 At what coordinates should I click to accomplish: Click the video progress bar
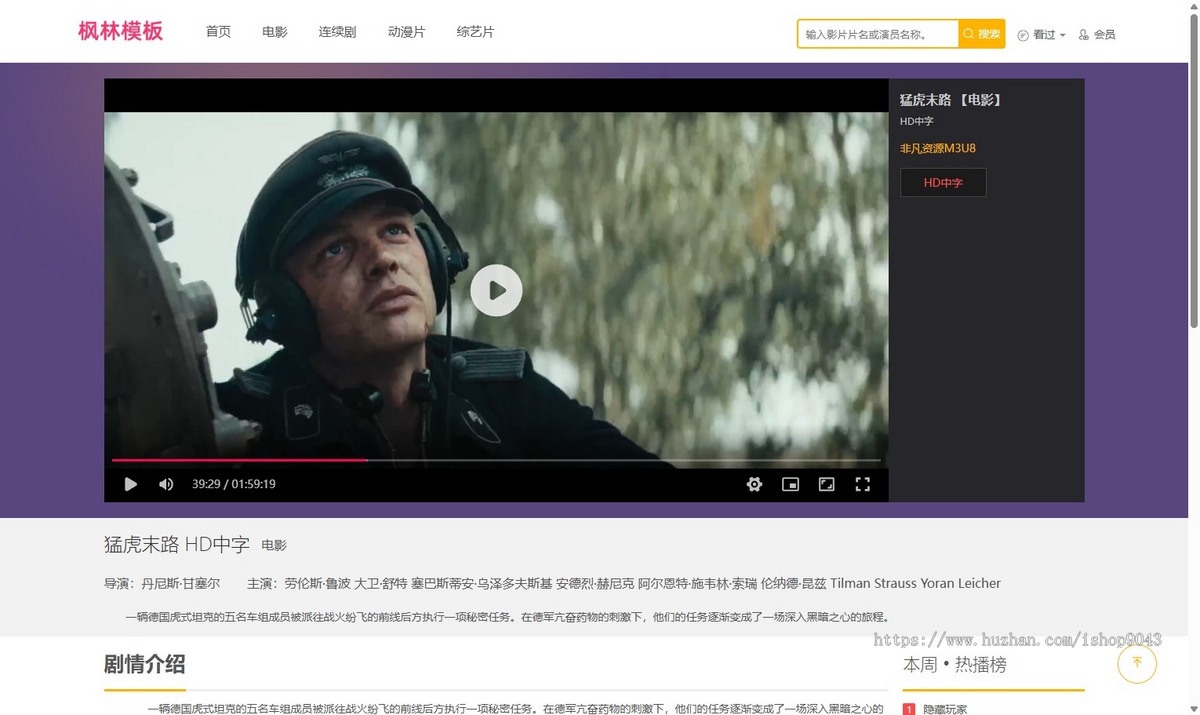[496, 460]
